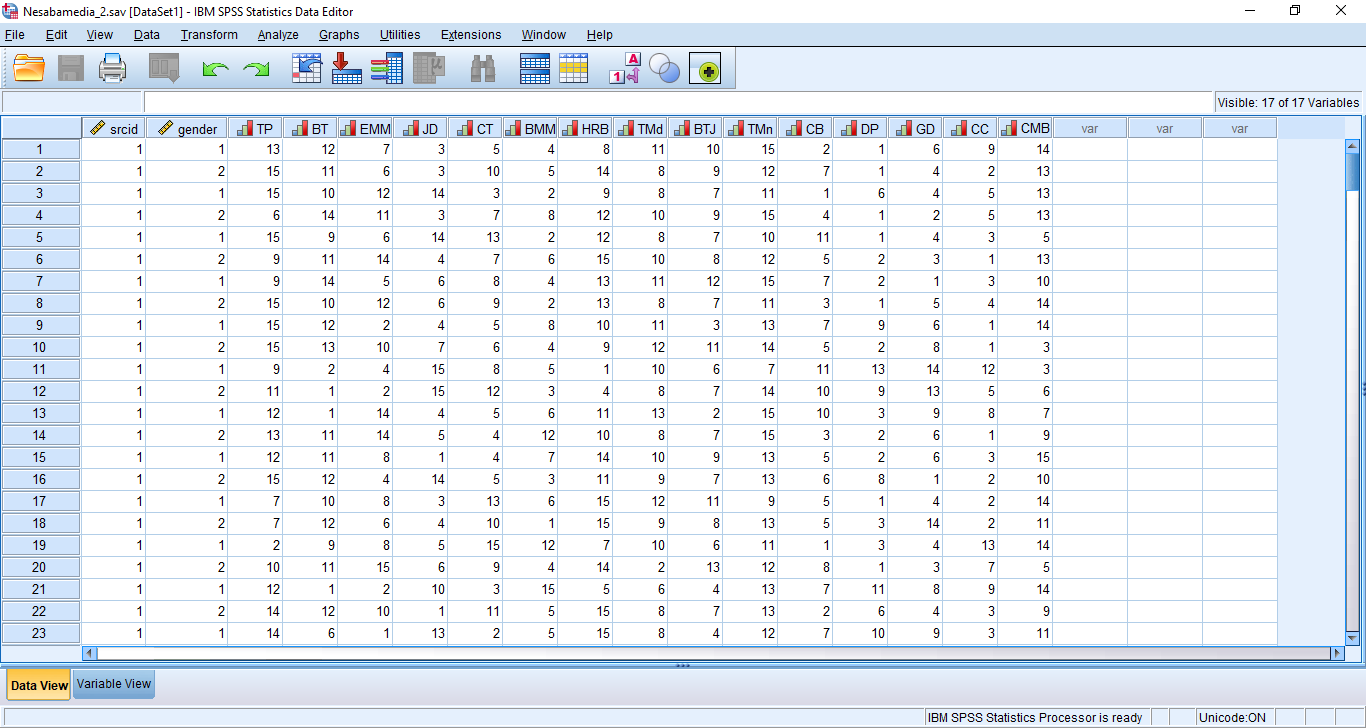Click the Select Cases toolbar icon

574,68
